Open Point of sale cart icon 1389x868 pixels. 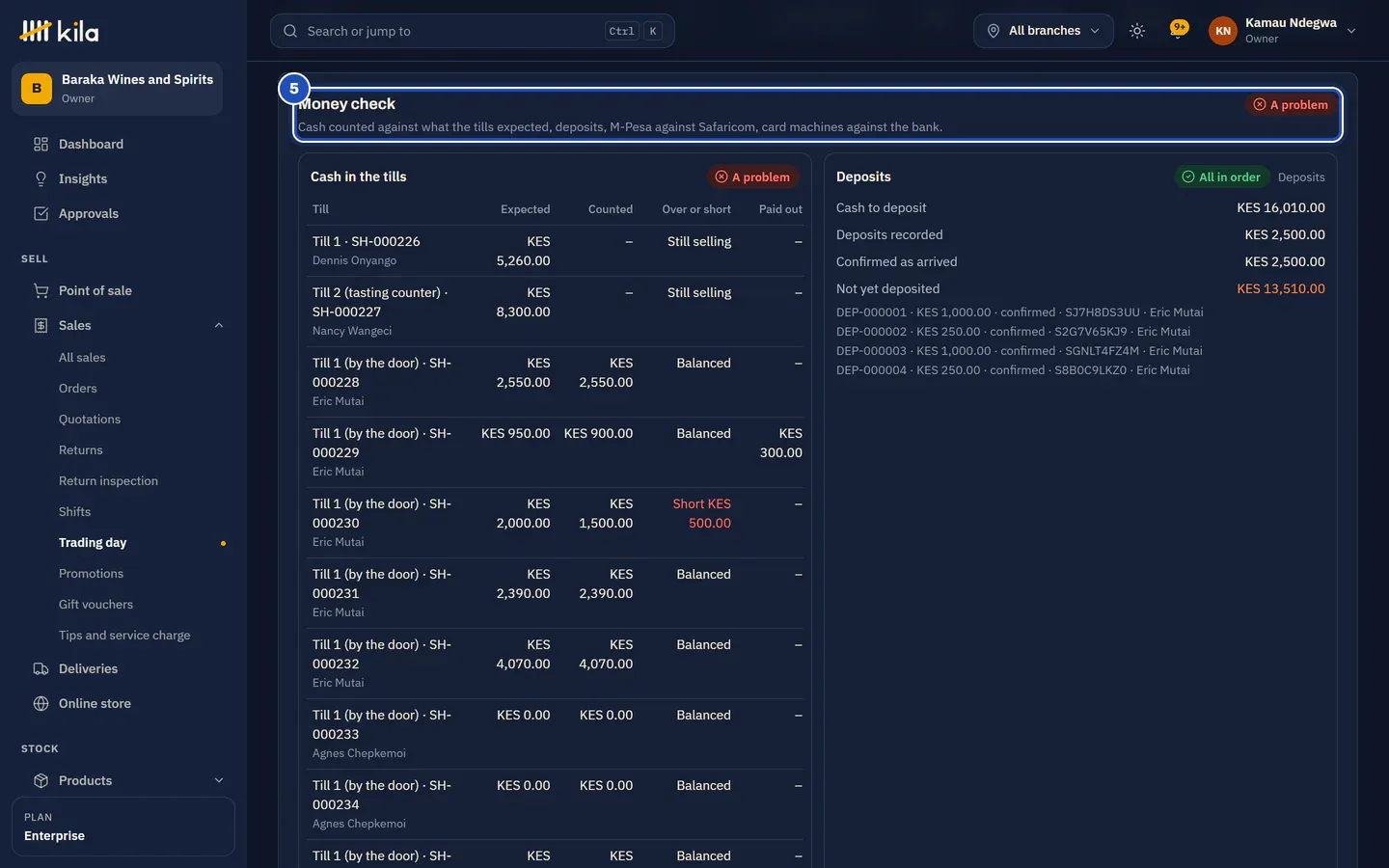tap(41, 291)
